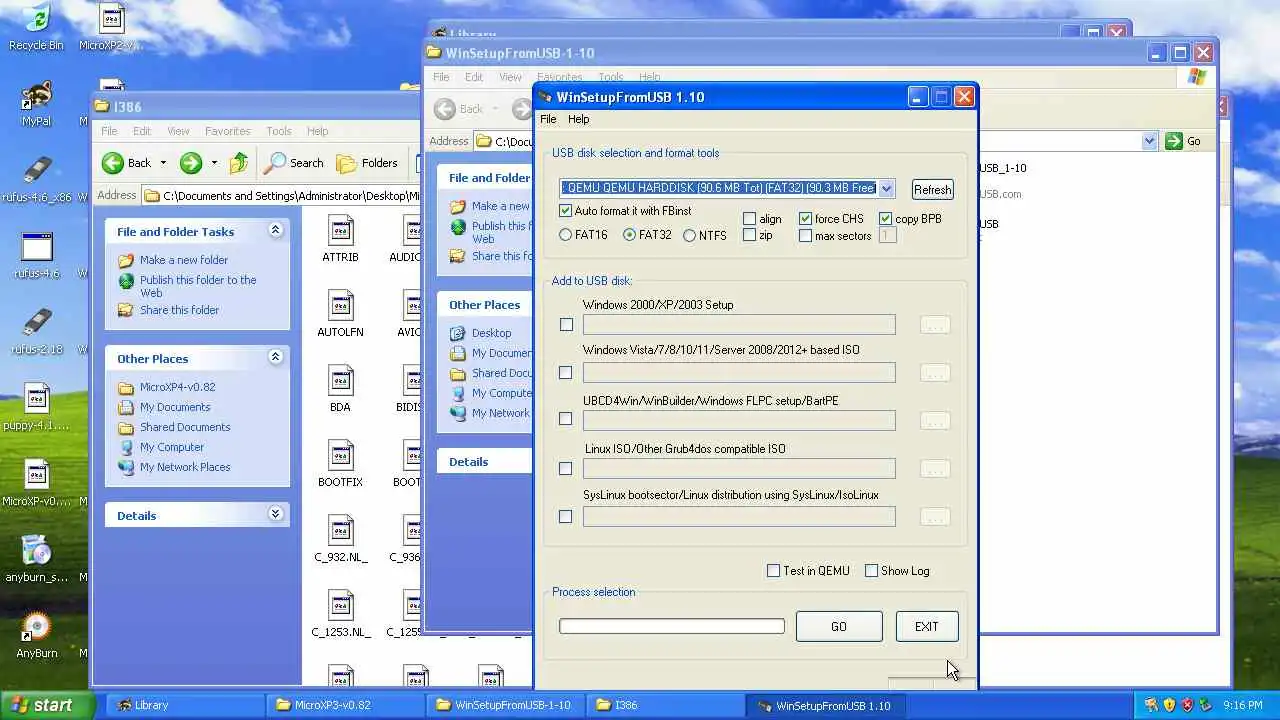Open Favorites menu in I386 window
1280x720 pixels.
coord(228,131)
